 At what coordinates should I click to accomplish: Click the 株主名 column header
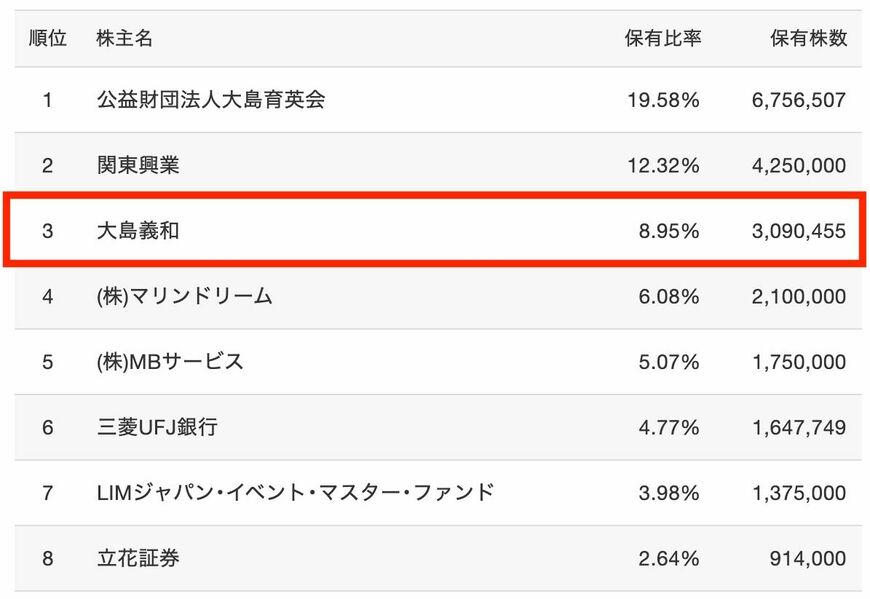125,39
